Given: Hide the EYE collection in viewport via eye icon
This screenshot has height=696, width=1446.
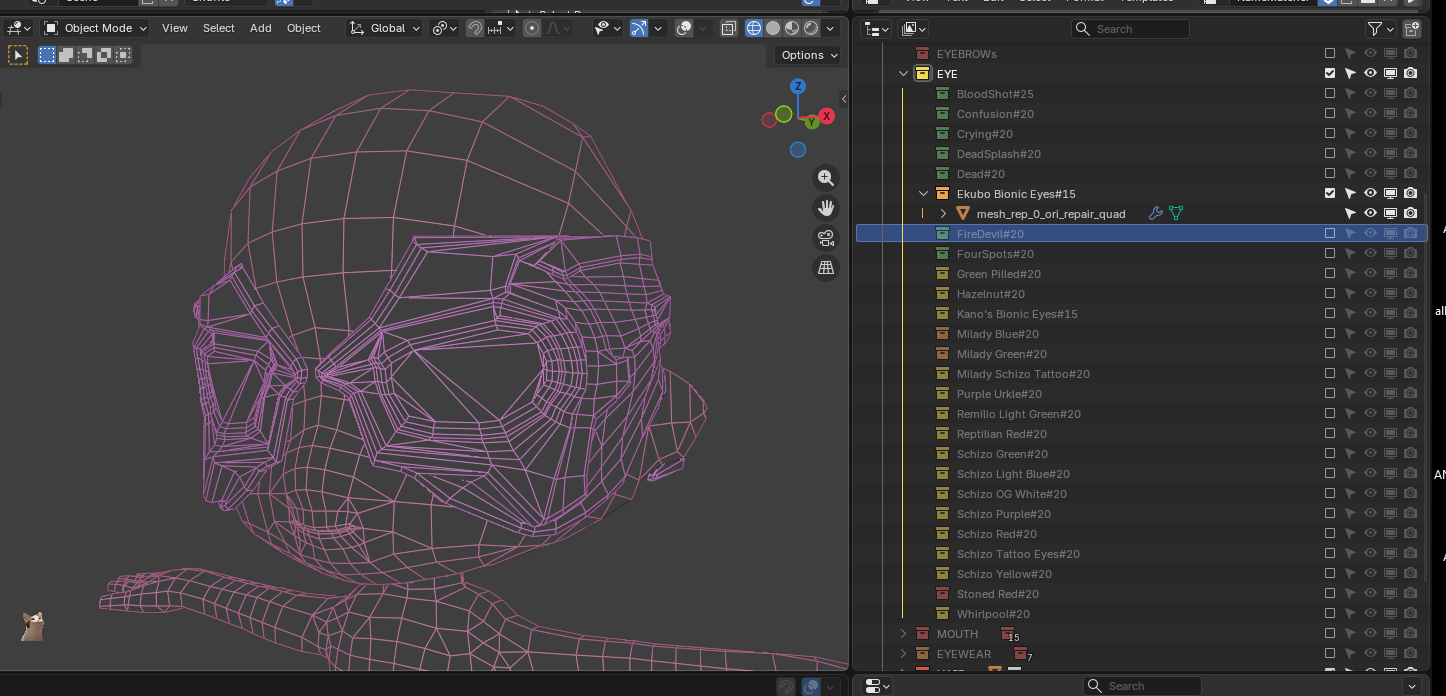Looking at the screenshot, I should (1370, 74).
